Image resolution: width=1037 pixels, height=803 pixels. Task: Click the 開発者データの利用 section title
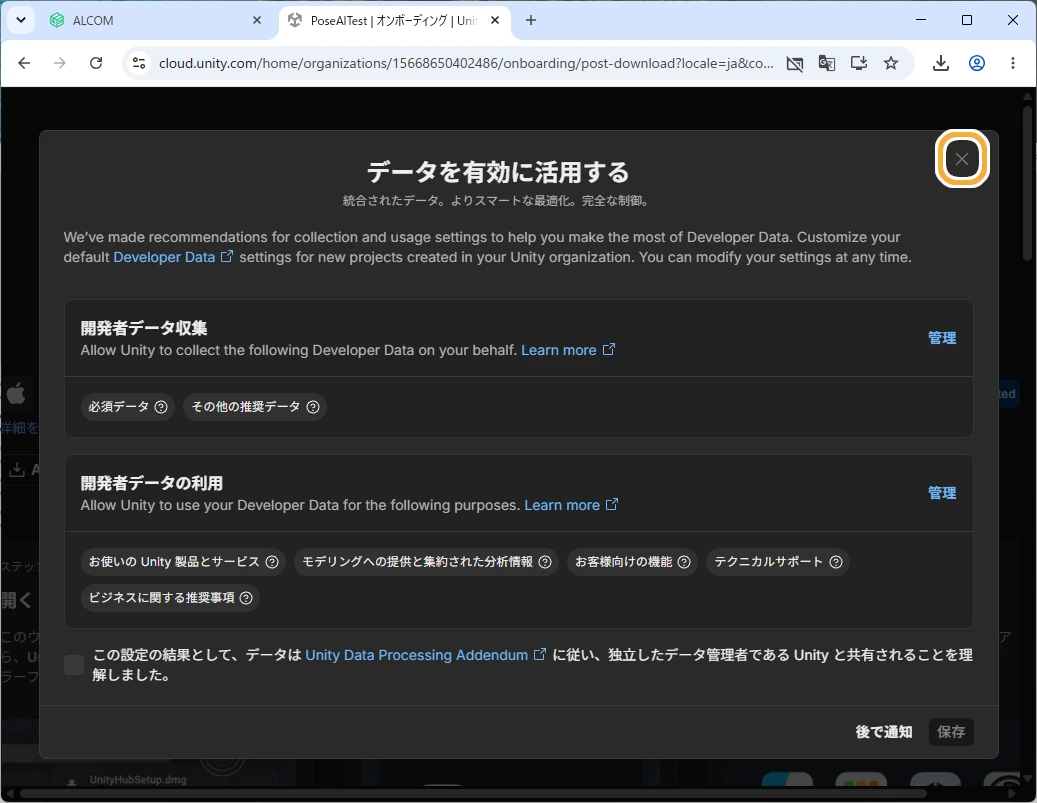tap(151, 483)
